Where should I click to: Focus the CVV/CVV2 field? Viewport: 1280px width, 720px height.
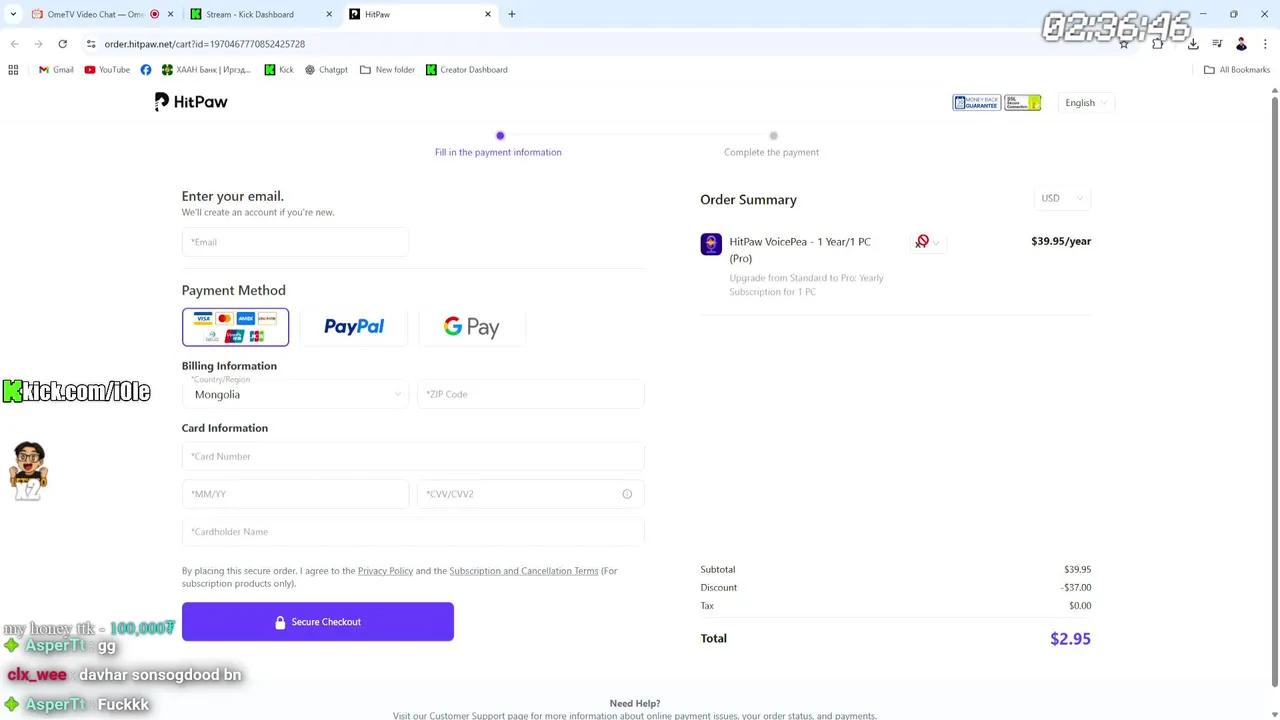531,494
